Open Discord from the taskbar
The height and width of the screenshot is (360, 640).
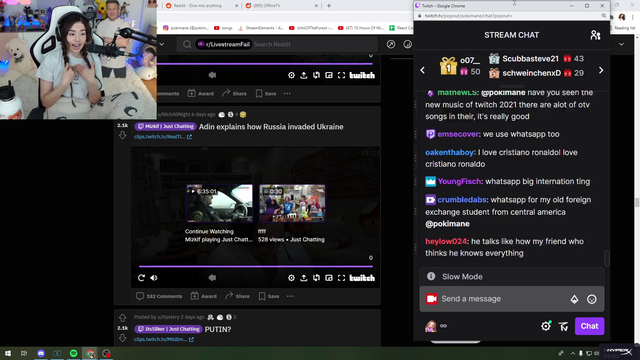point(41,353)
